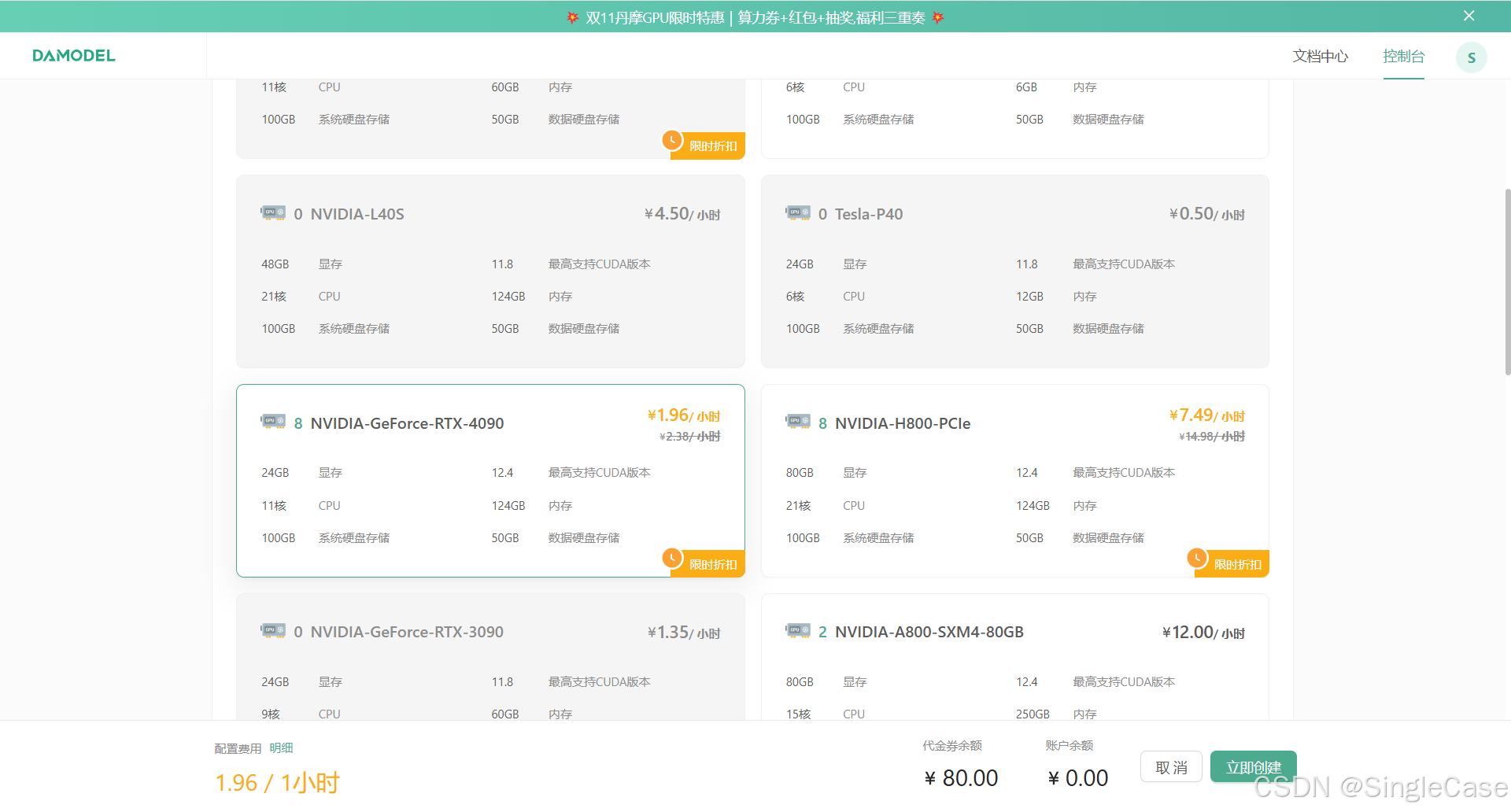
Task: Click GPU icon of Tesla-P40 card
Action: [x=797, y=212]
